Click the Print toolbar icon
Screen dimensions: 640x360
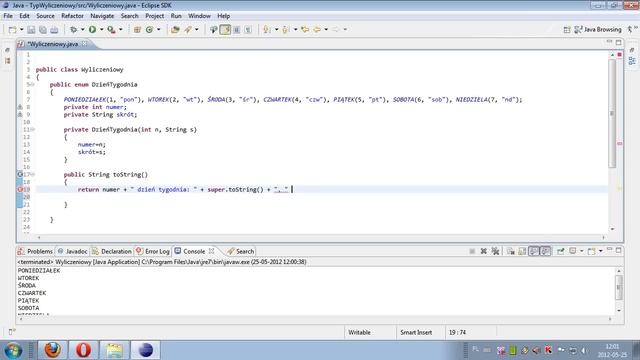point(54,30)
